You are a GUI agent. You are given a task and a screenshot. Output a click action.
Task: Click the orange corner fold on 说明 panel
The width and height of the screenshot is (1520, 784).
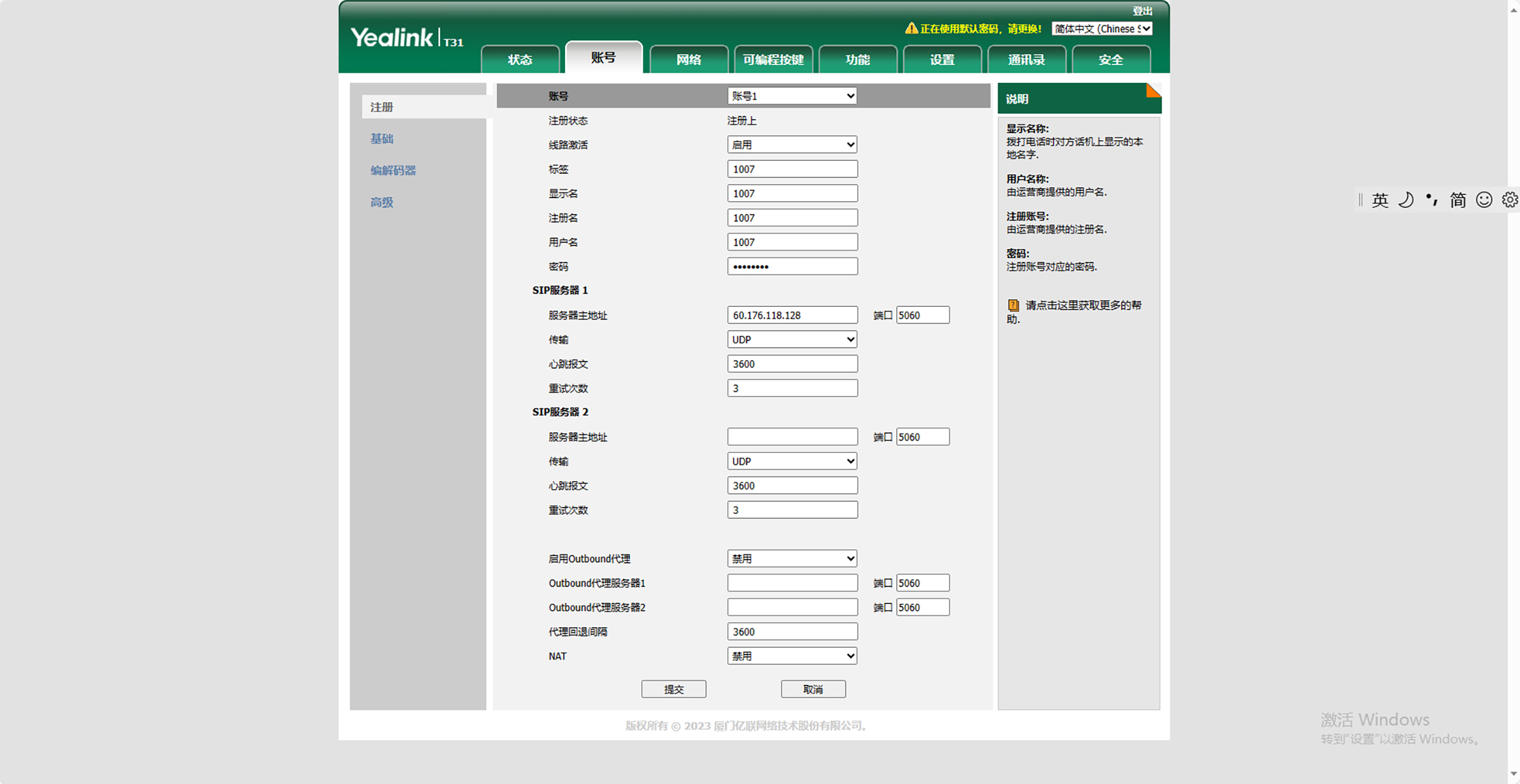tap(1153, 90)
